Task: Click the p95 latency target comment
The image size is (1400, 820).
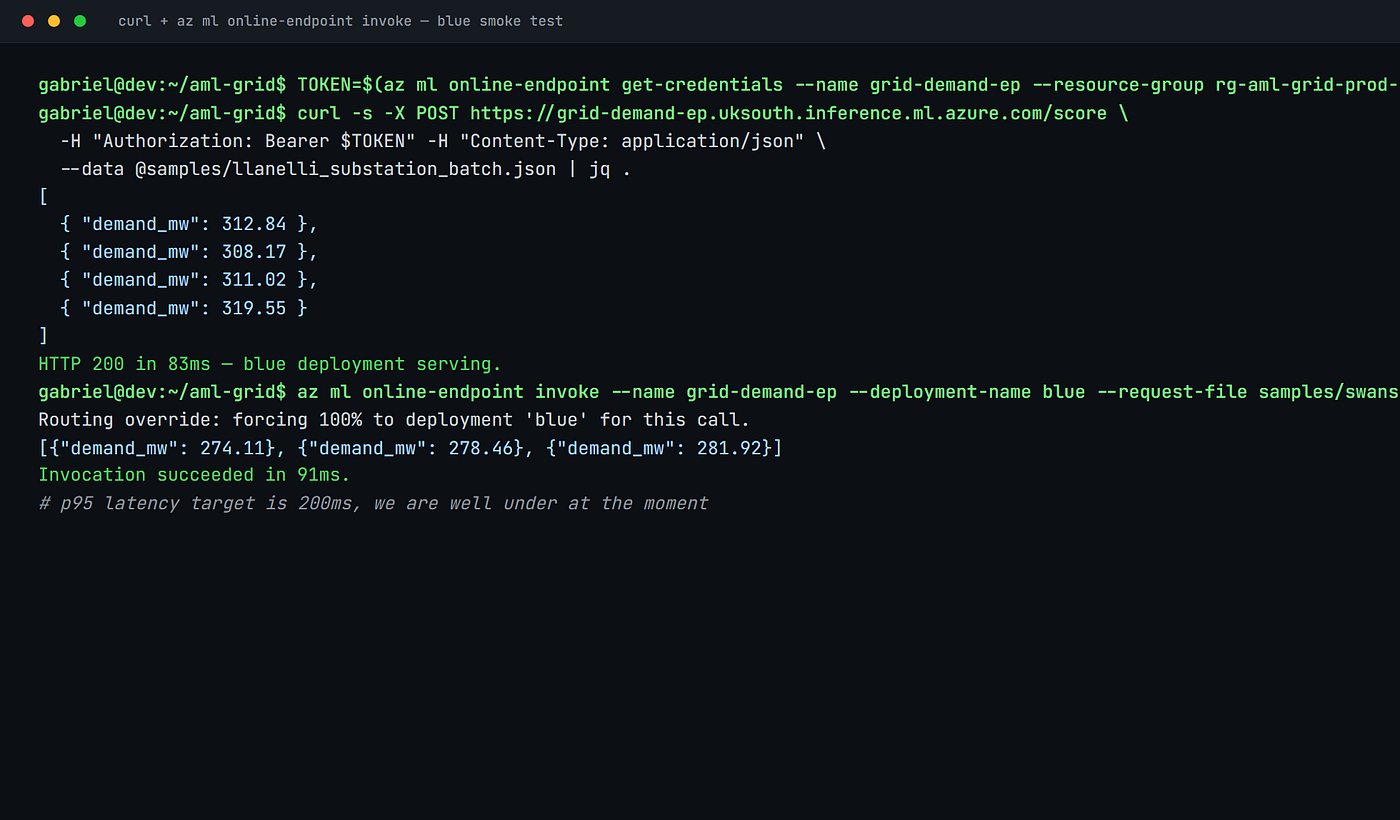Action: click(374, 503)
